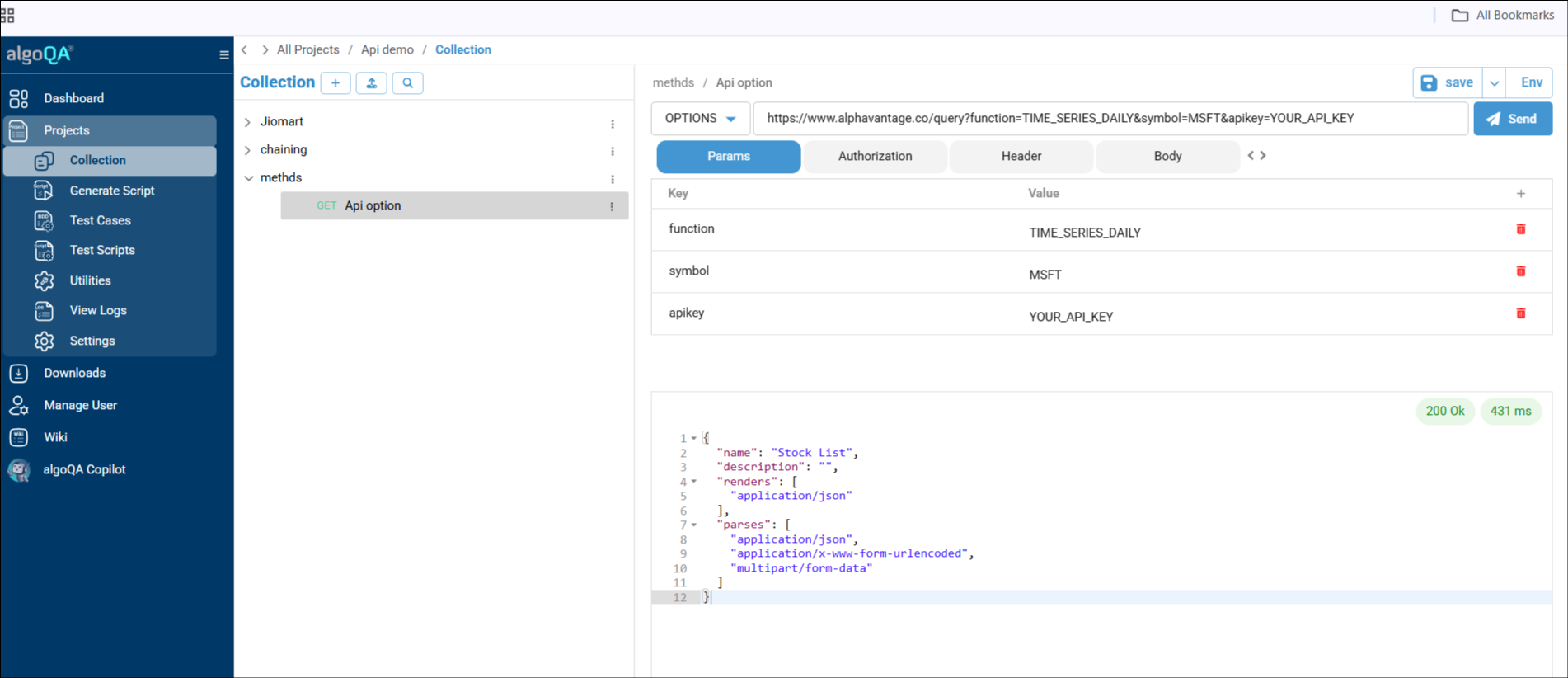Viewport: 1568px width, 678px height.
Task: Open the Wiki icon
Action: click(x=19, y=437)
